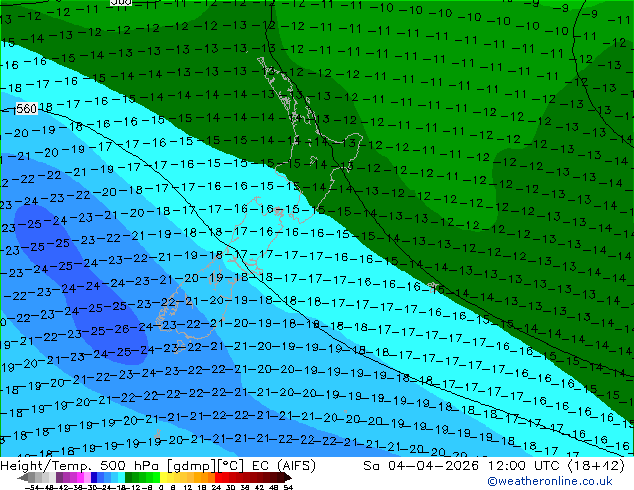The image size is (634, 490).
Task: Pick the cyan legend swatch above -18
Action: click(x=121, y=478)
